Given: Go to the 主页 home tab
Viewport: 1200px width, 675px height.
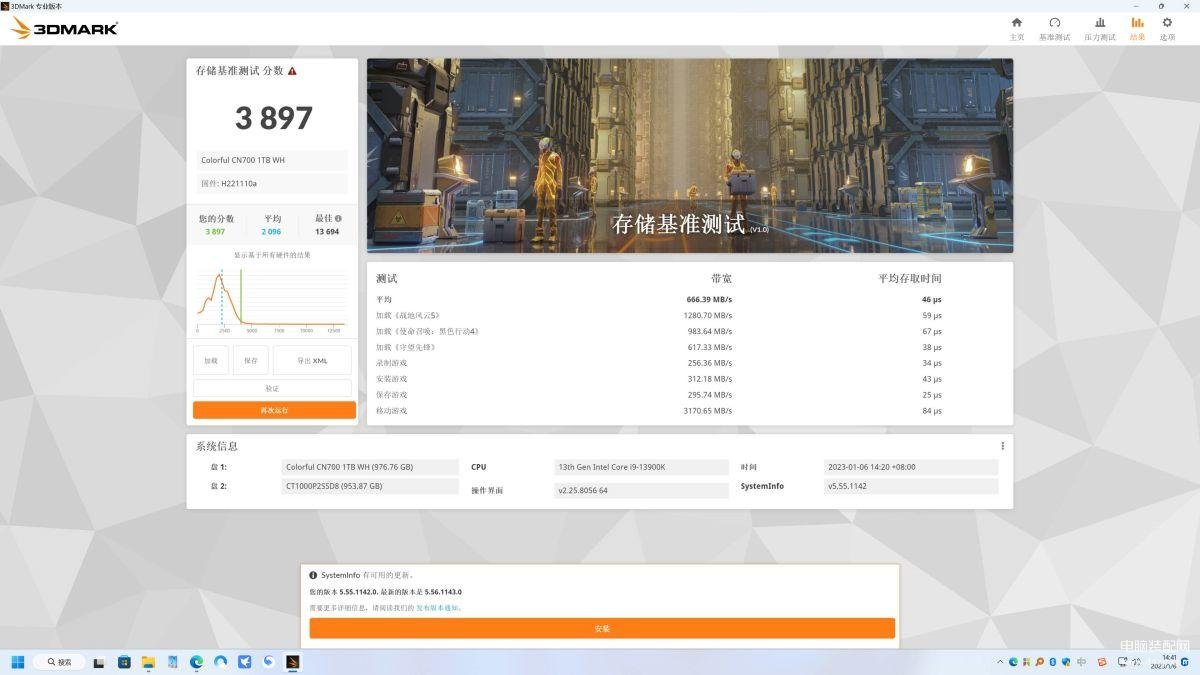Looking at the screenshot, I should [x=1016, y=28].
